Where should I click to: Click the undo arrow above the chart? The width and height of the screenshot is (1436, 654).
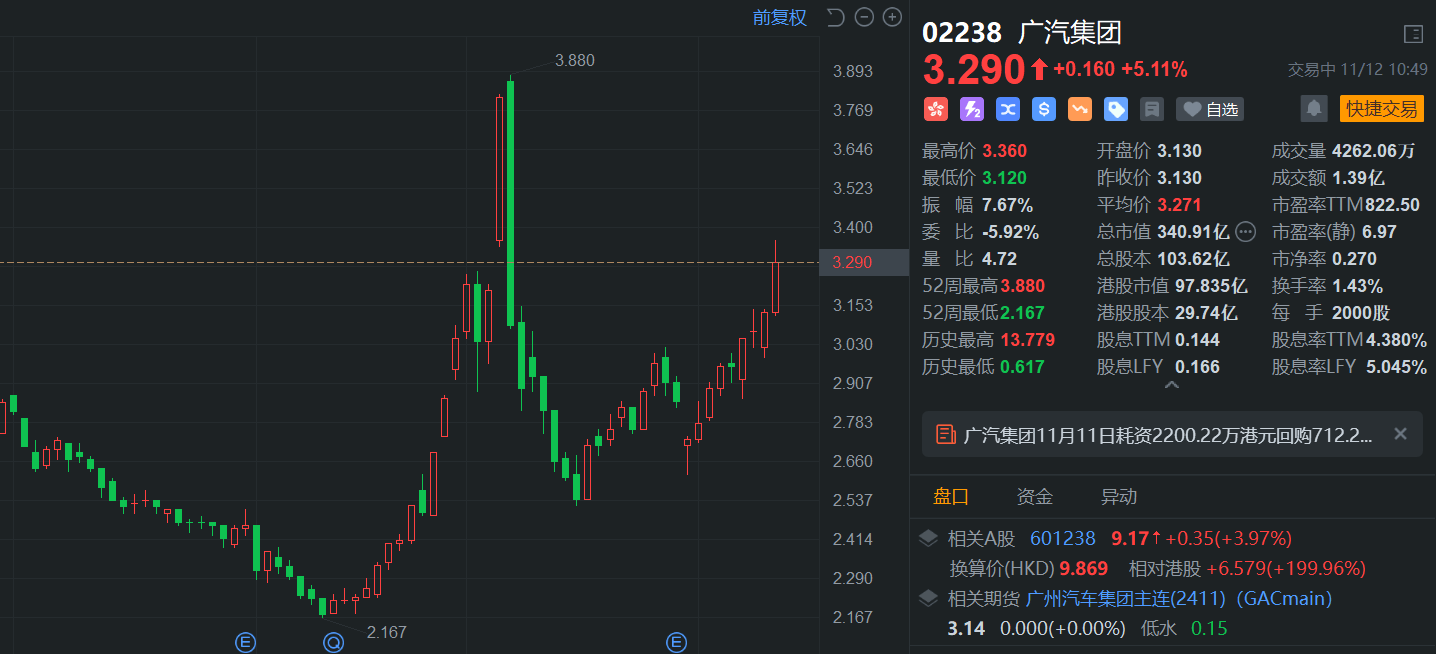pos(836,17)
